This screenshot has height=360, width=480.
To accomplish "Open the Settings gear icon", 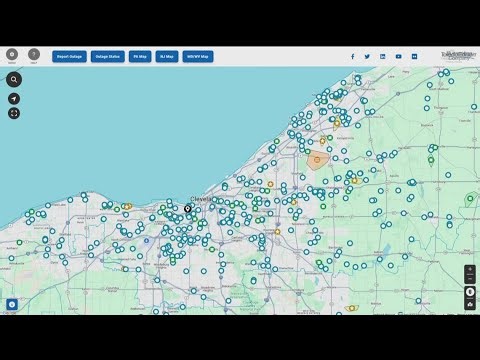I will coord(12,54).
